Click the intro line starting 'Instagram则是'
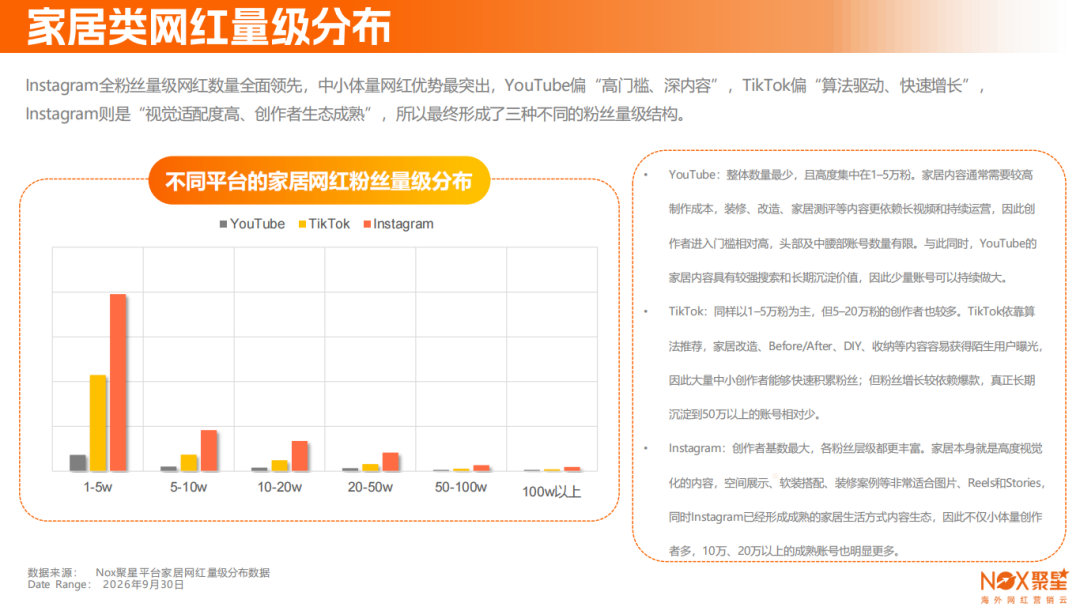Image resolution: width=1080 pixels, height=607 pixels. coord(356,114)
